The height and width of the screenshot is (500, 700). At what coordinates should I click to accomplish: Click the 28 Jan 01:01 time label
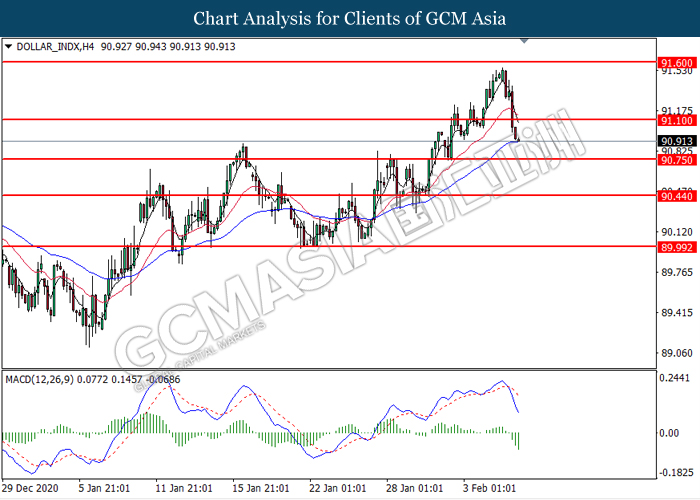[414, 488]
